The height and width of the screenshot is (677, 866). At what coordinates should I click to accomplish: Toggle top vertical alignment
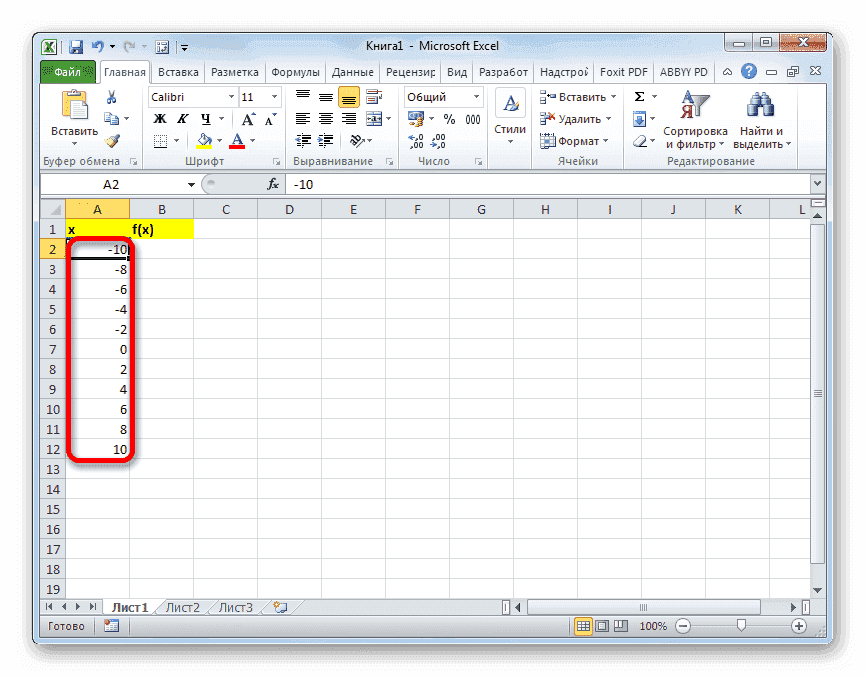click(303, 97)
